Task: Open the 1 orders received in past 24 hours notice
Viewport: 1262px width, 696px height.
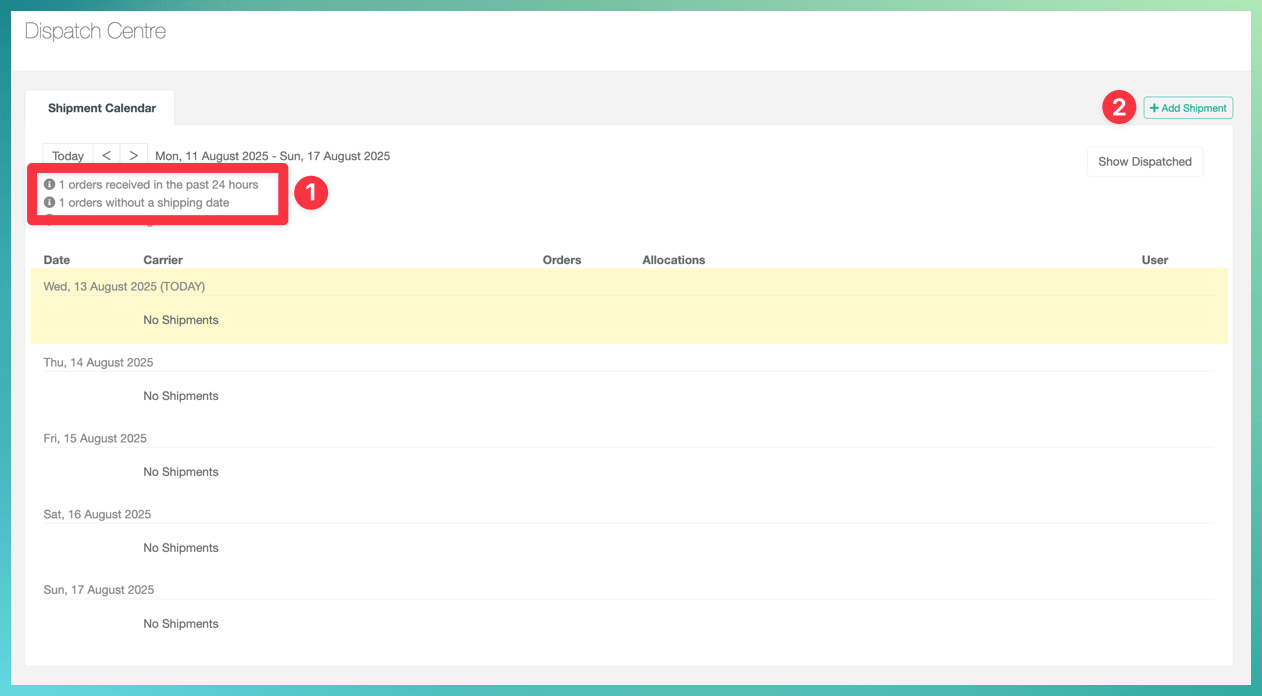Action: [x=158, y=185]
